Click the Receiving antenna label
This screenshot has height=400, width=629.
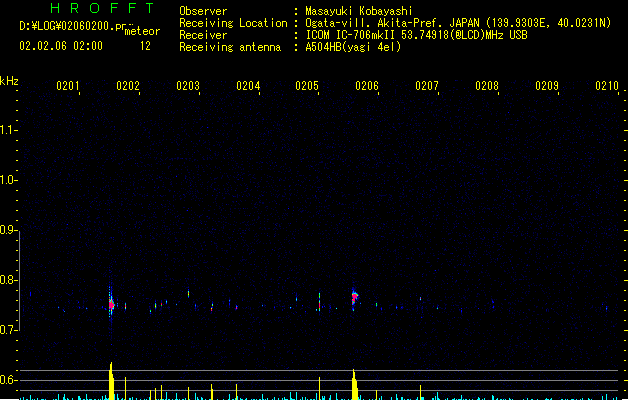[230, 47]
